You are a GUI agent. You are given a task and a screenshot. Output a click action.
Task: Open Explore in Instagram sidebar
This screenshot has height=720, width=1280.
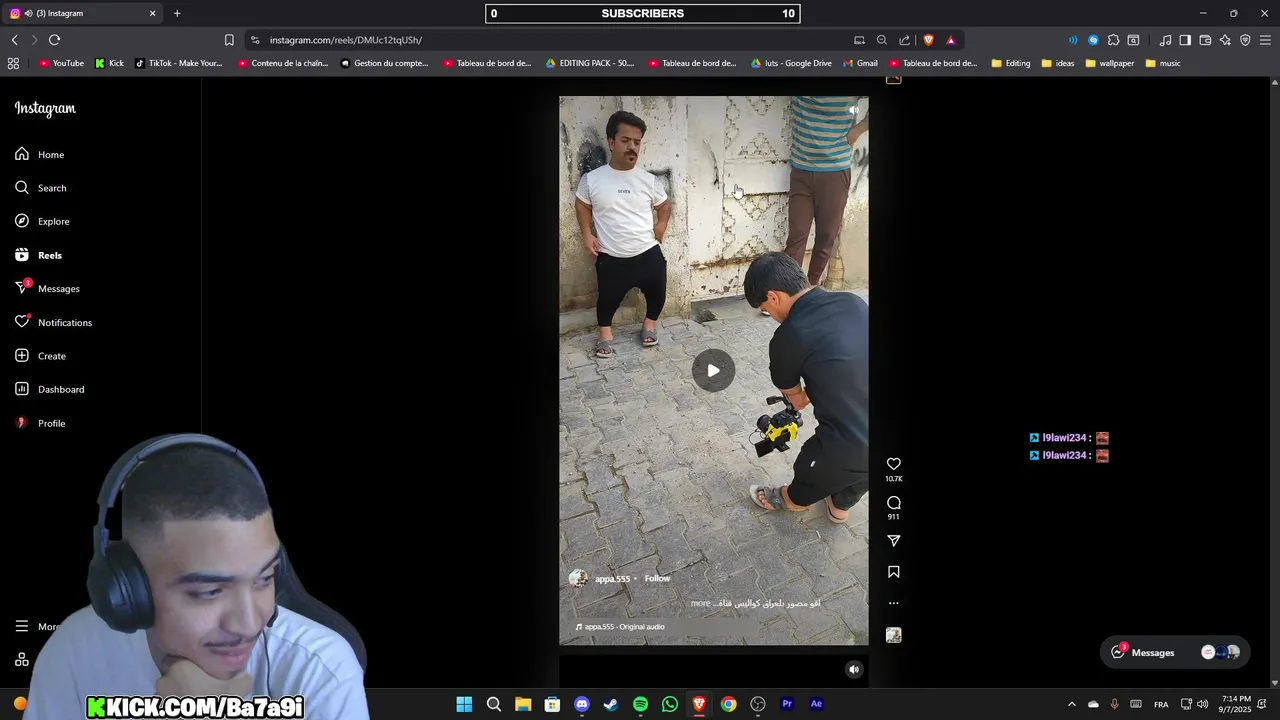(x=42, y=221)
